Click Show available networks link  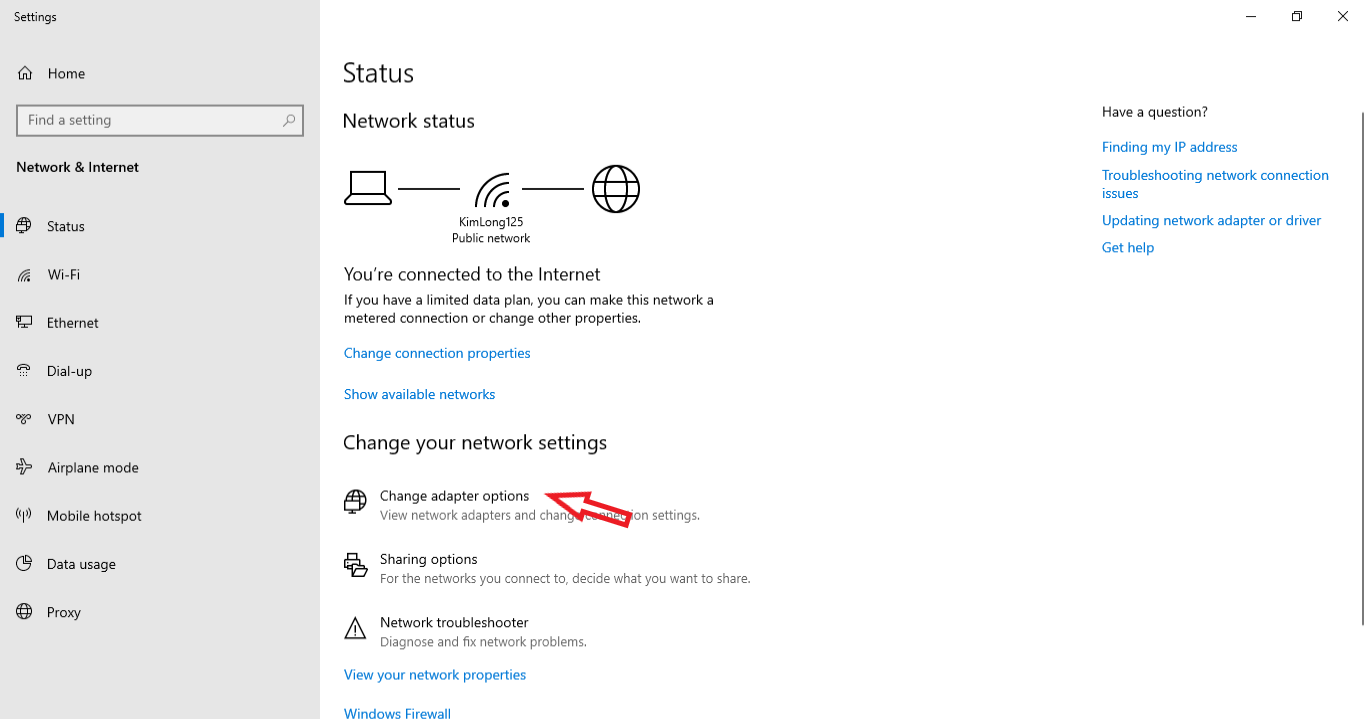click(420, 394)
